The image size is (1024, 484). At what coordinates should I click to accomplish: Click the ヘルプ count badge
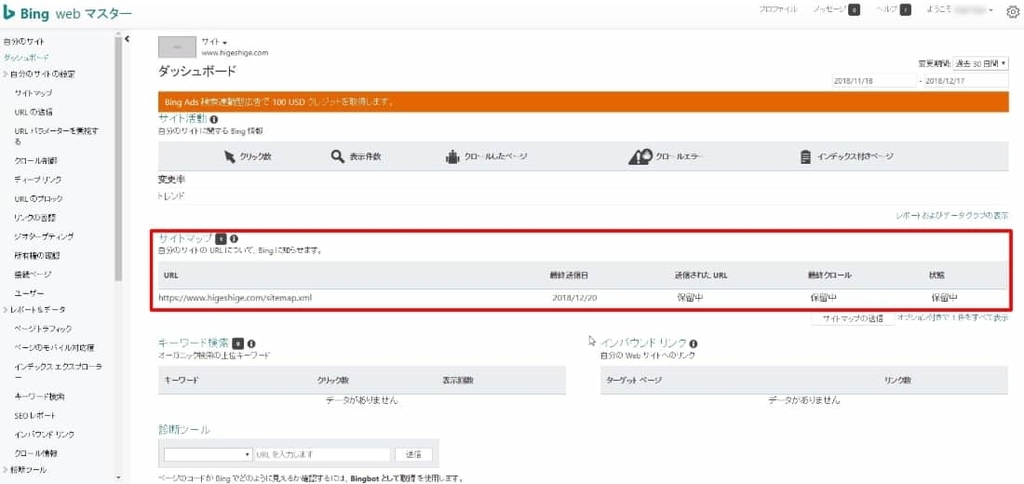click(x=905, y=10)
